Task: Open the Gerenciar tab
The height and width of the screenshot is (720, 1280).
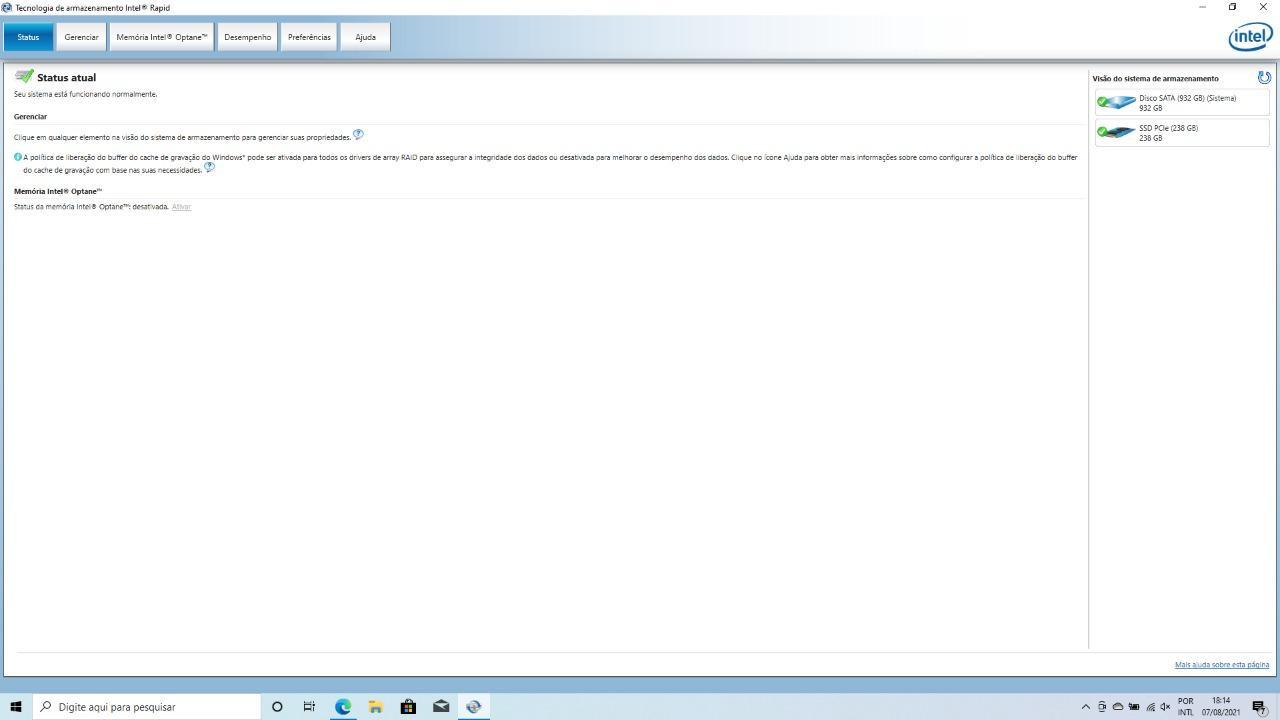Action: (x=81, y=37)
